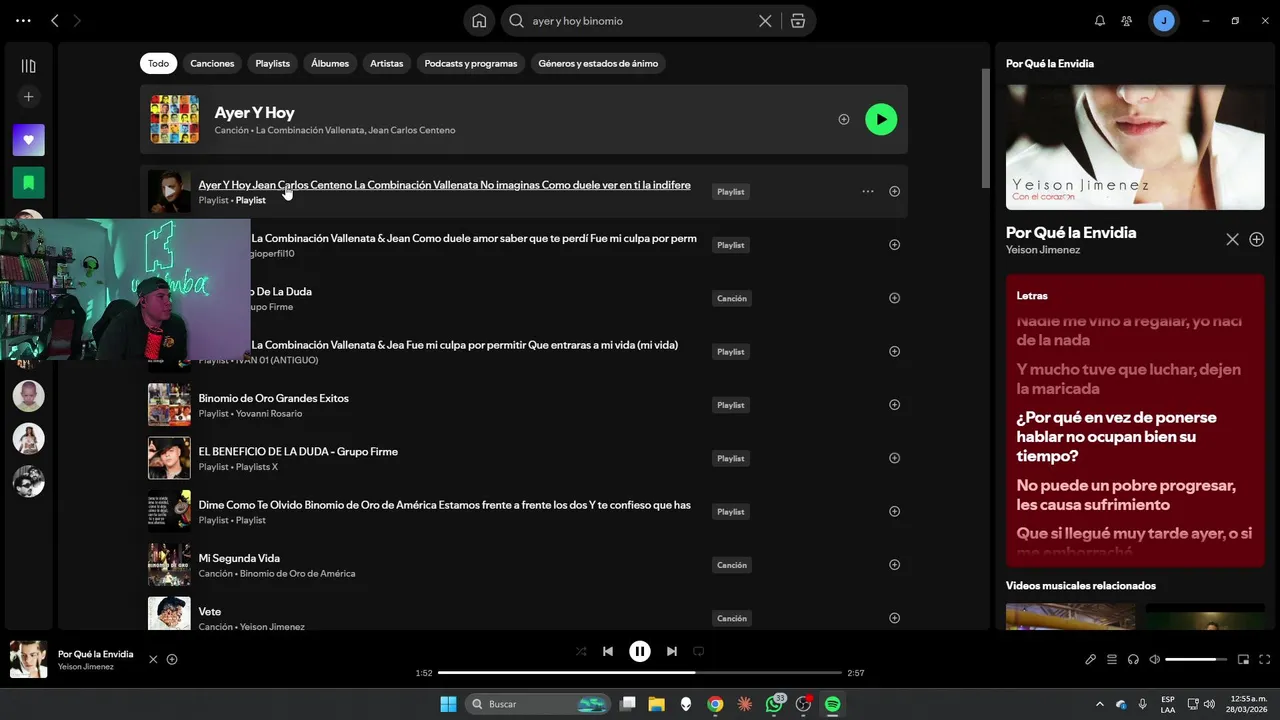Screen dimensions: 1280x720
Task: Mute with the volume speaker icon
Action: coord(1155,659)
